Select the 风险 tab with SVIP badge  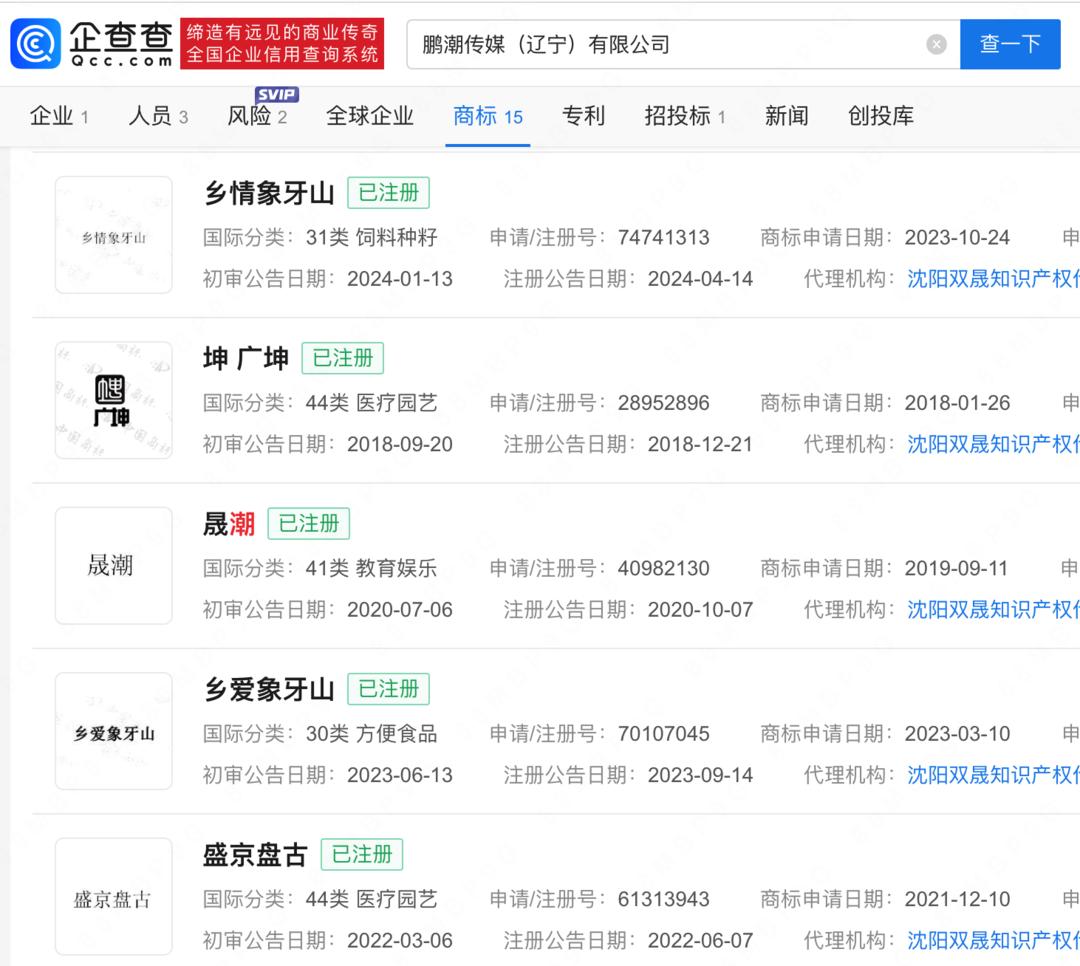pyautogui.click(x=256, y=116)
